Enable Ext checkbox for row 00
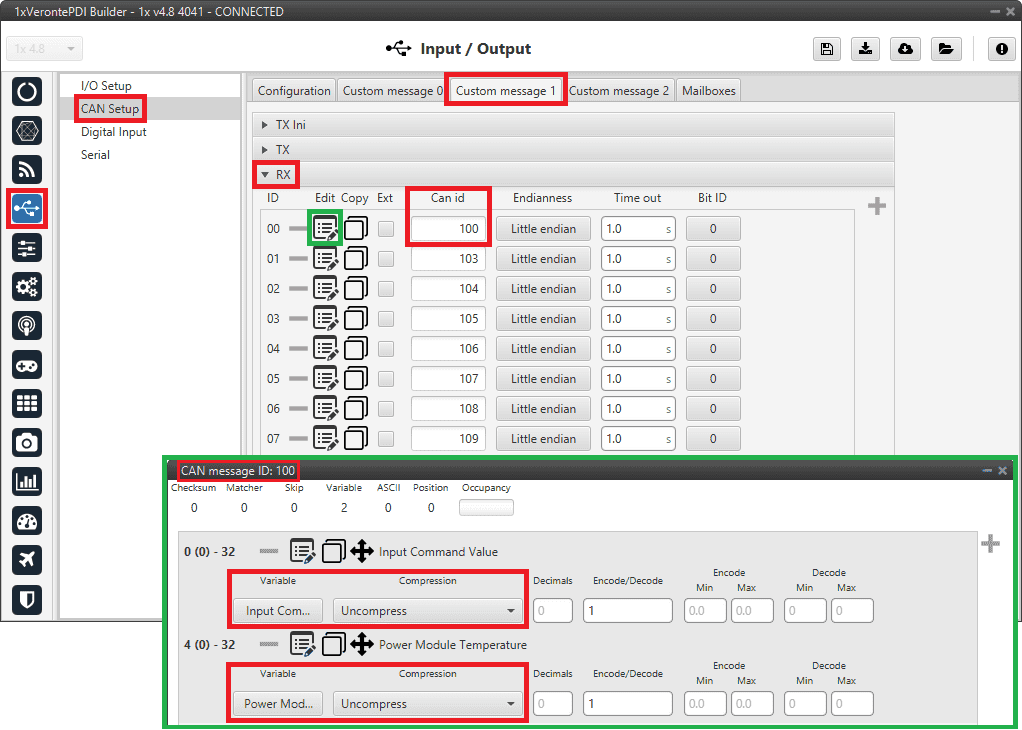Screen dimensions: 1022x730 click(386, 229)
